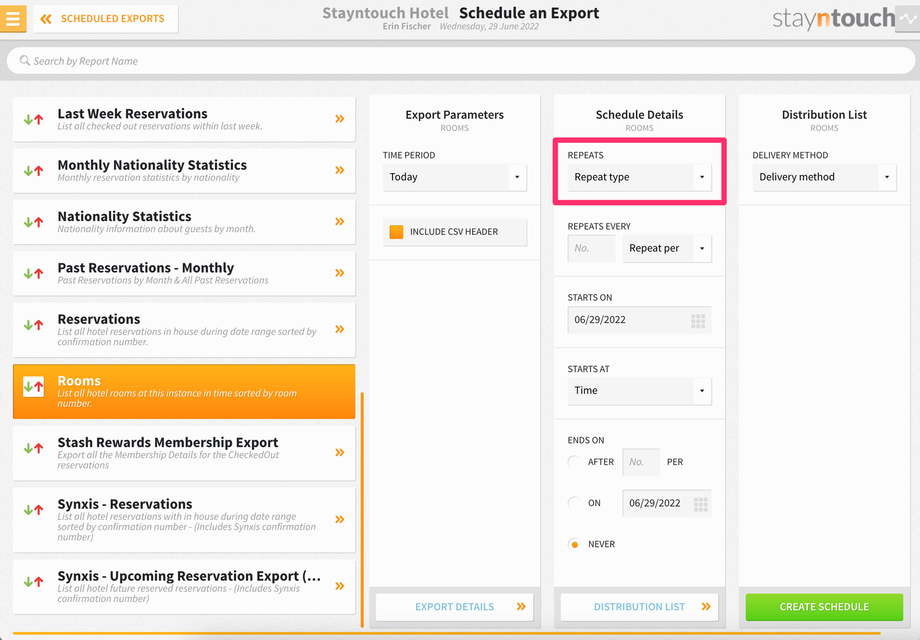The width and height of the screenshot is (920, 640).
Task: Open calendar icon in Ends On date field
Action: tap(701, 504)
